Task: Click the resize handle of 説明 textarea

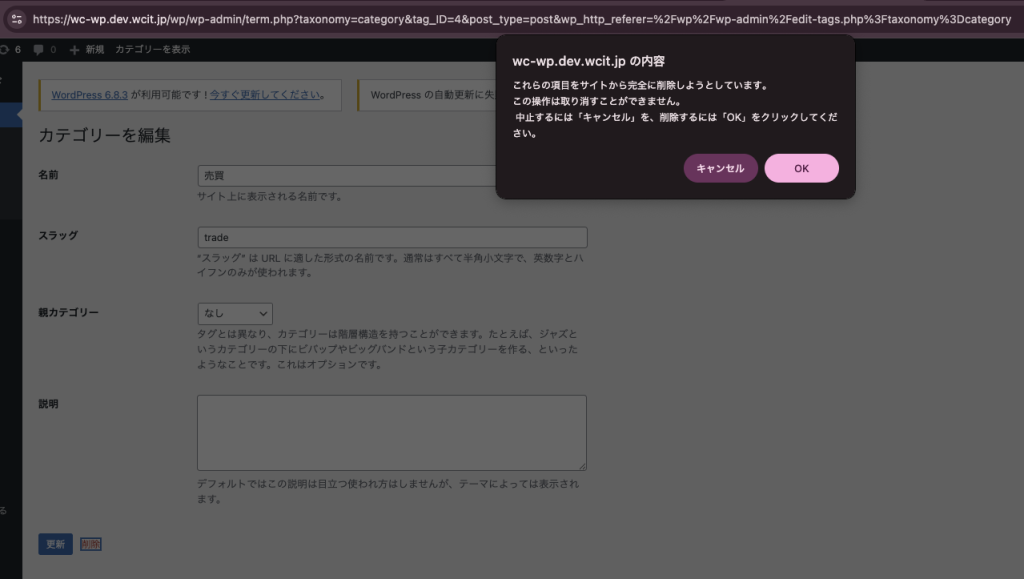Action: [582, 465]
